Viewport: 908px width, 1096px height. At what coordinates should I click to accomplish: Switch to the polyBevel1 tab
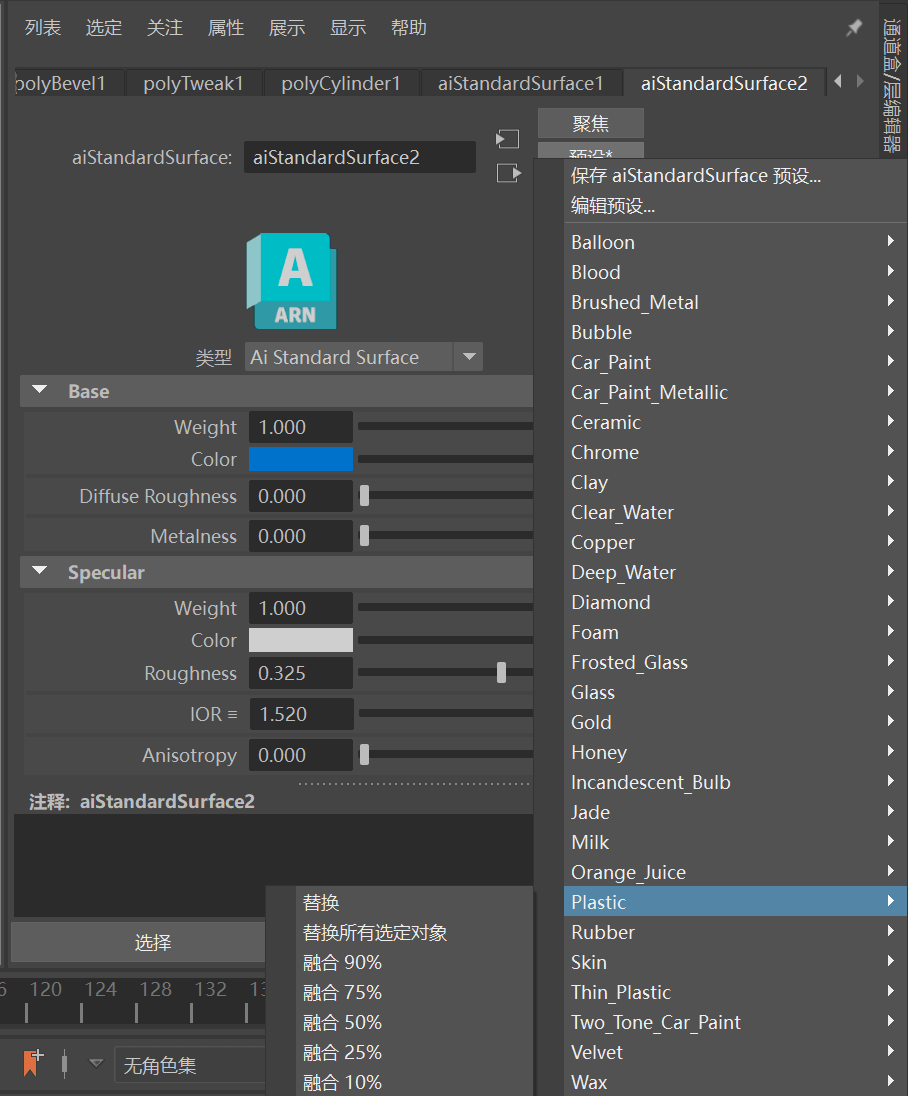click(69, 83)
